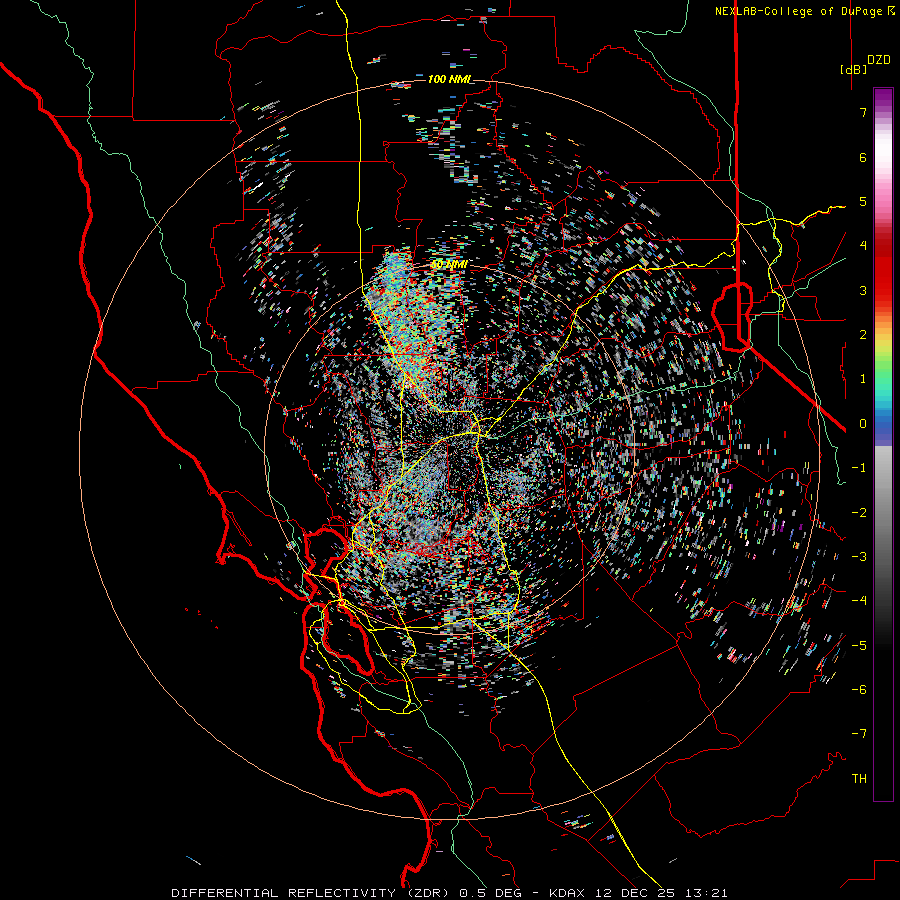Screen dimensions: 900x900
Task: Click the 13:21 timestamp
Action: 708,893
